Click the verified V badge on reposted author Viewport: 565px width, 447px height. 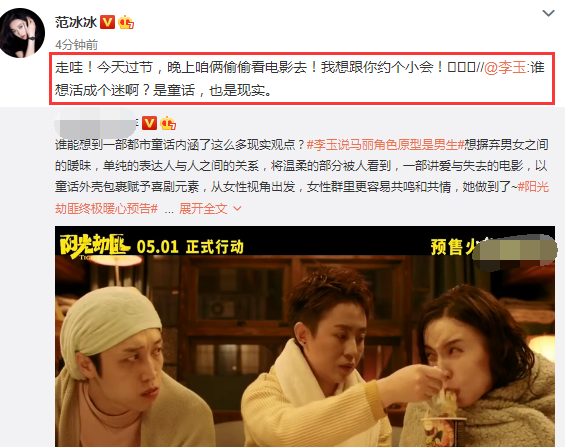[149, 123]
